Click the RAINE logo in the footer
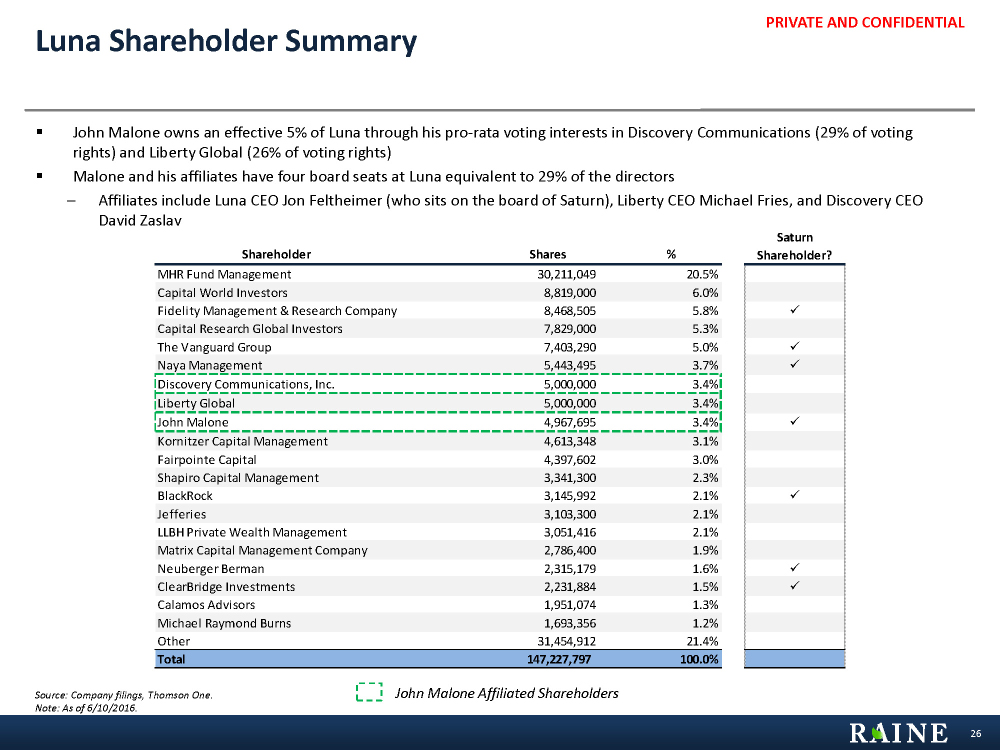The width and height of the screenshot is (1000, 750). (x=898, y=733)
